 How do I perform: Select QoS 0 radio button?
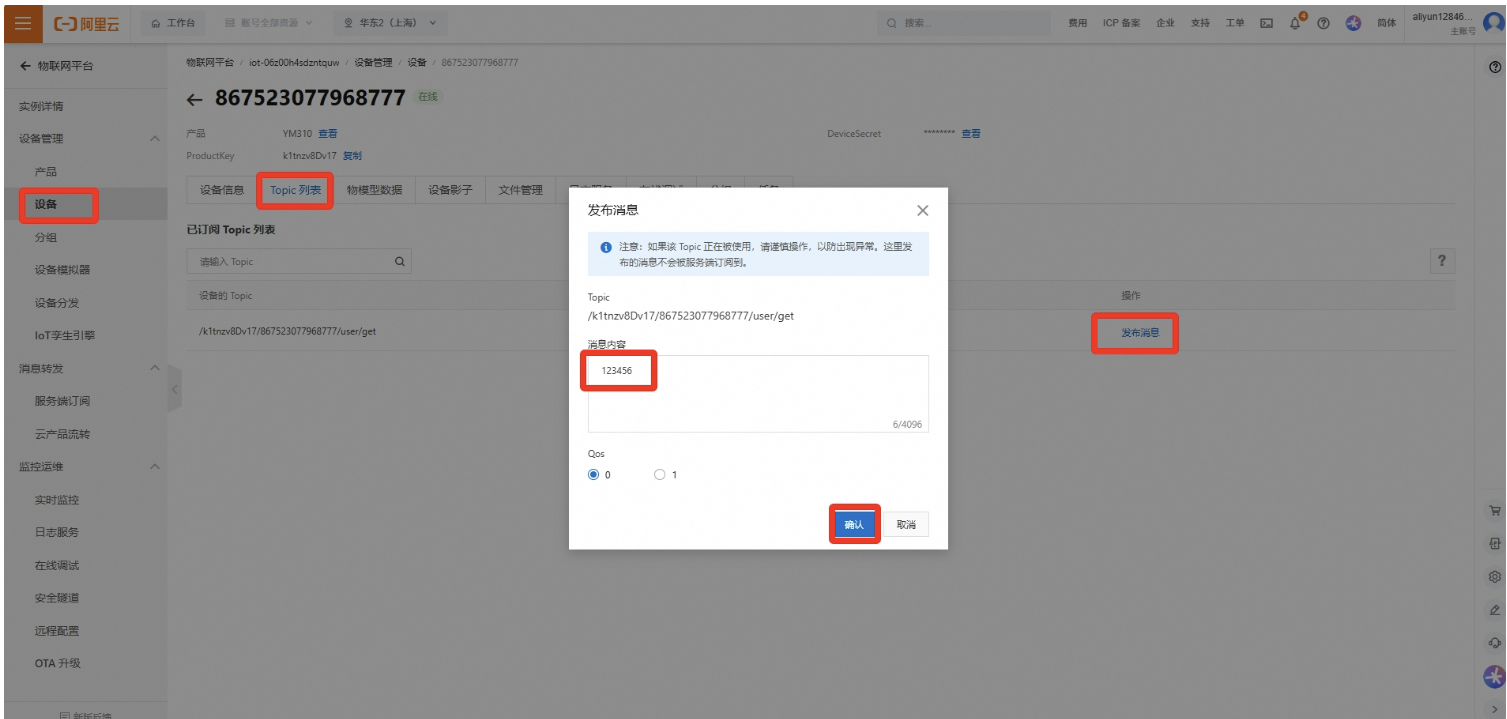[x=593, y=475]
